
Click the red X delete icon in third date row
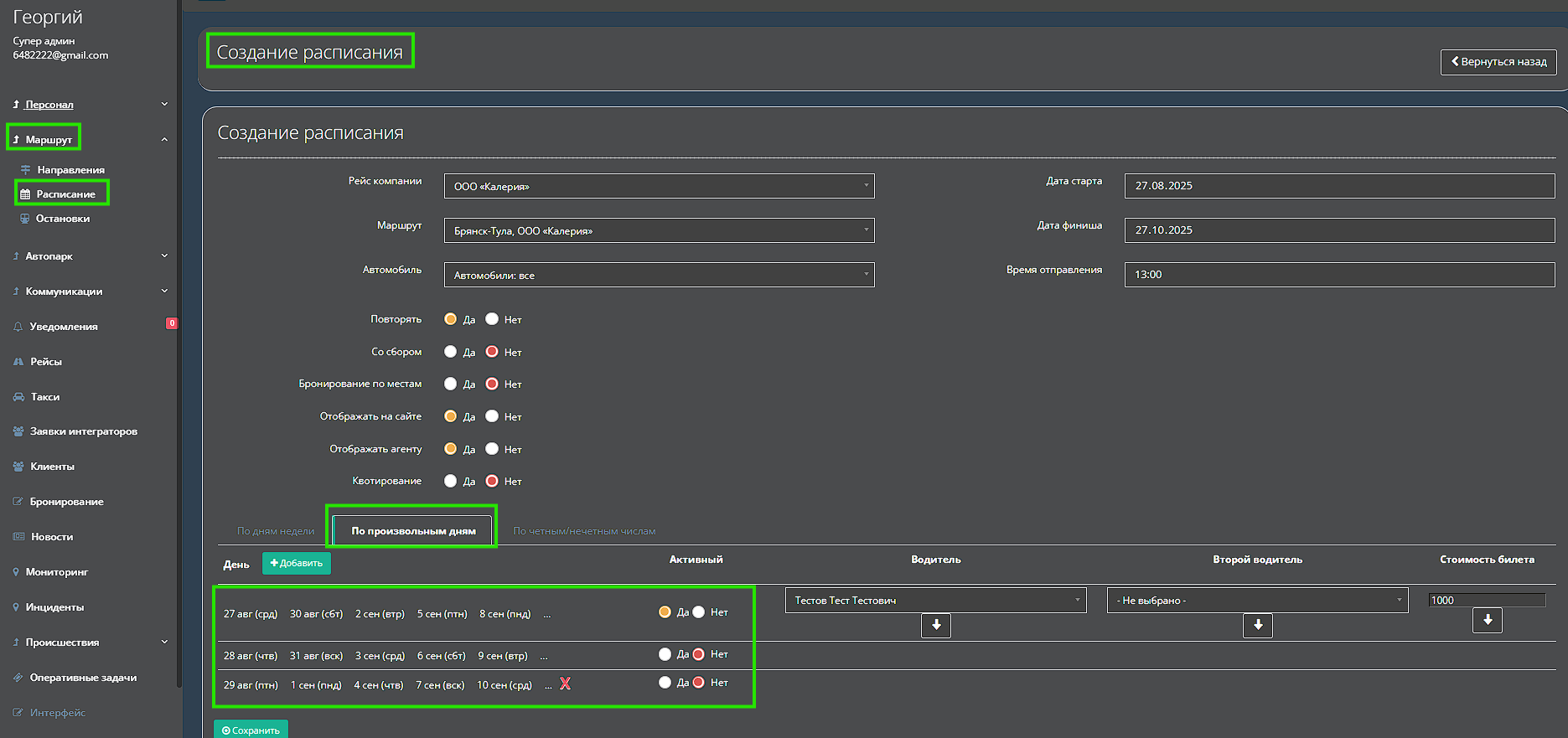(x=565, y=684)
